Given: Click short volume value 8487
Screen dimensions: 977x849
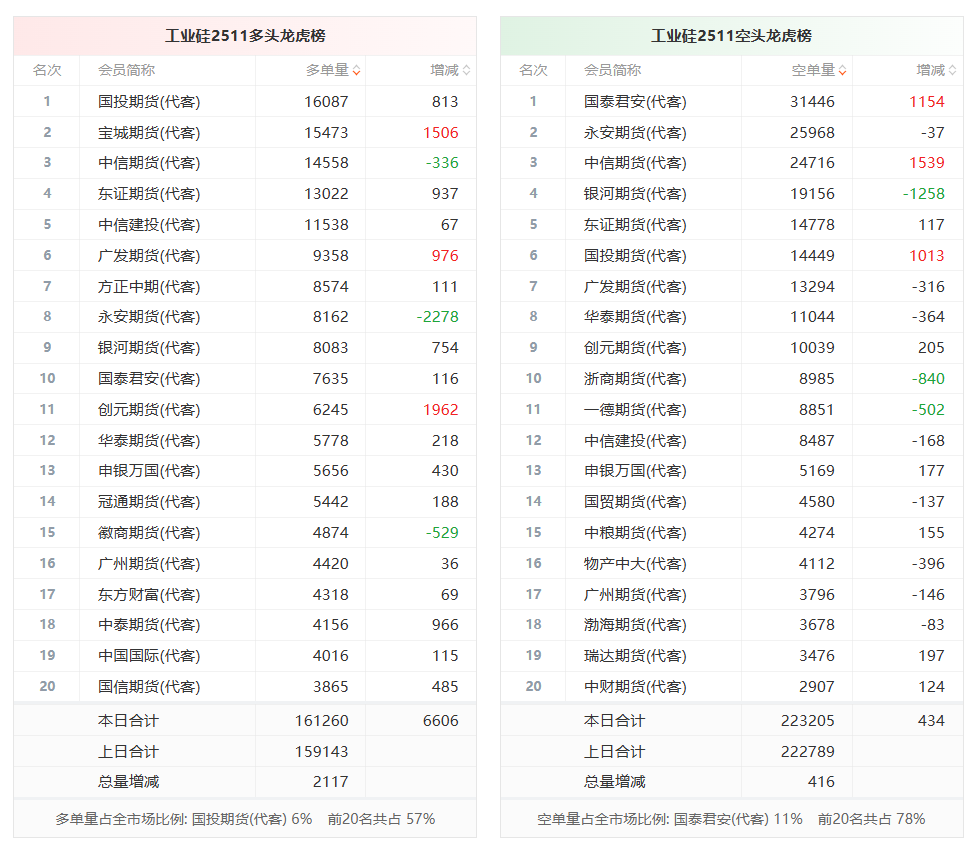Looking at the screenshot, I should [x=817, y=440].
